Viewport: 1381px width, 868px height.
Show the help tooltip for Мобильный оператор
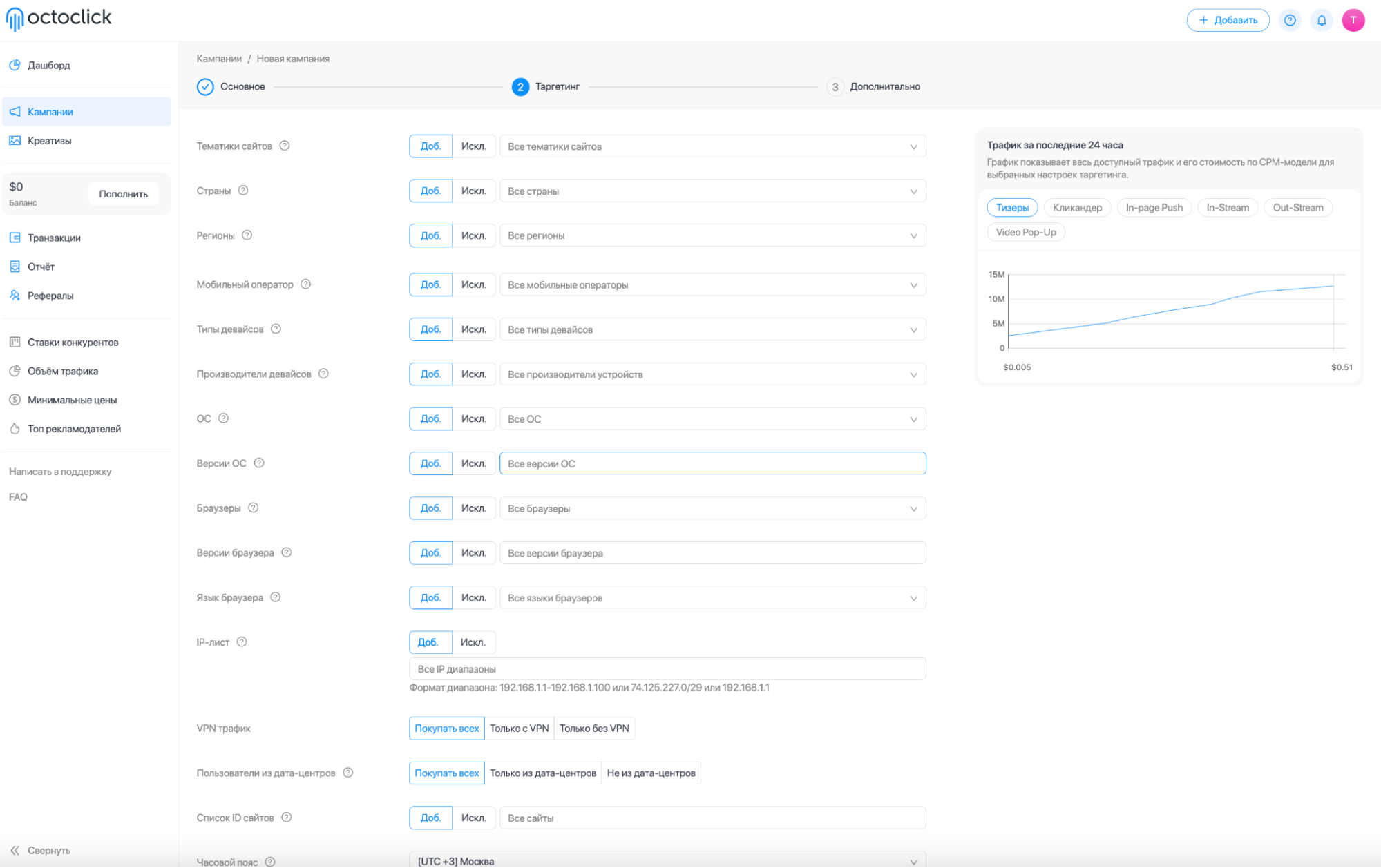(x=306, y=284)
